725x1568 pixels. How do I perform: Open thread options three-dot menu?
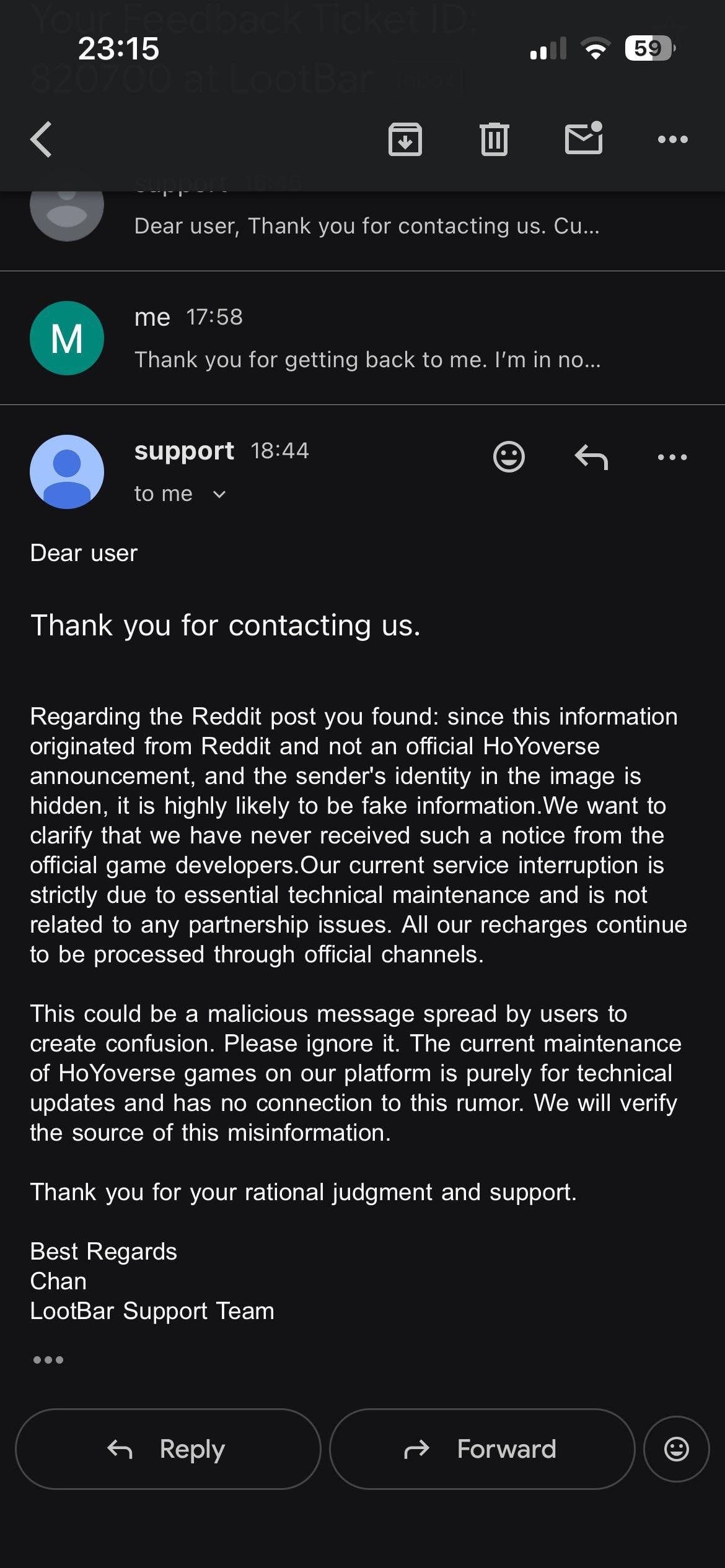point(672,139)
